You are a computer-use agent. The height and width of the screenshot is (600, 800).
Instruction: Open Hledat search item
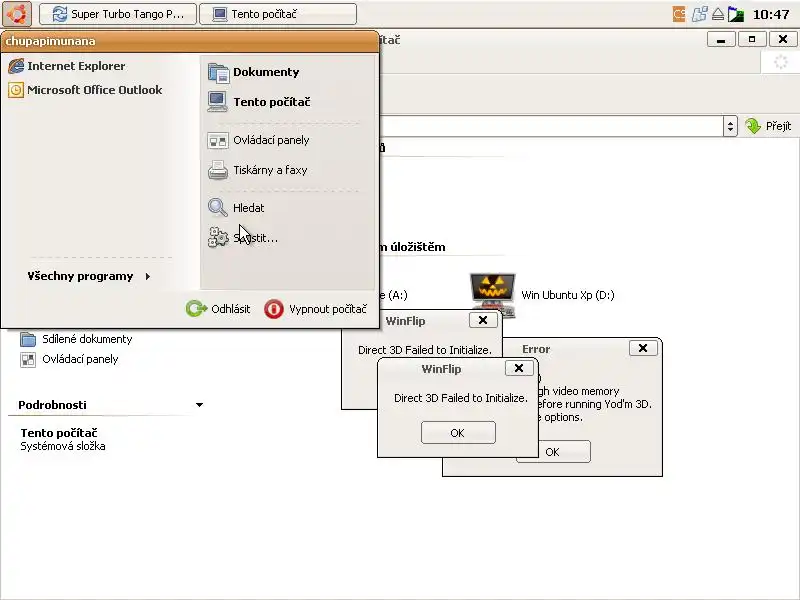(236, 208)
